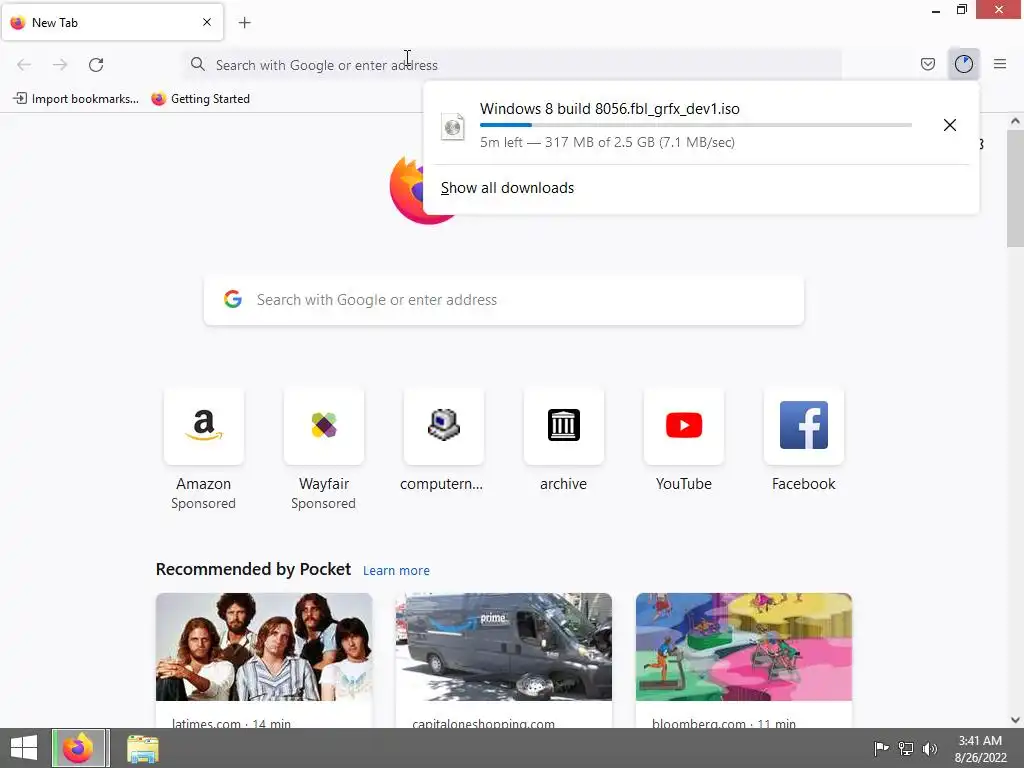
Task: Click the scrollbar down arrow
Action: click(x=1015, y=720)
